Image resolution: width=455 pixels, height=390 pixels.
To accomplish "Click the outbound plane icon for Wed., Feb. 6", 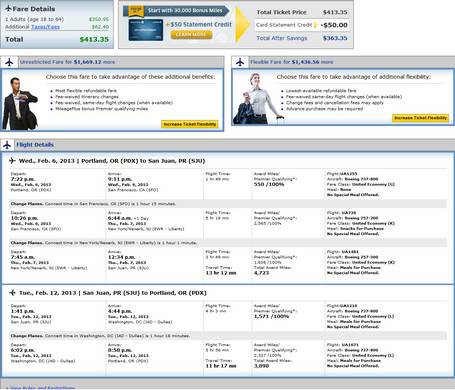I will [12, 161].
